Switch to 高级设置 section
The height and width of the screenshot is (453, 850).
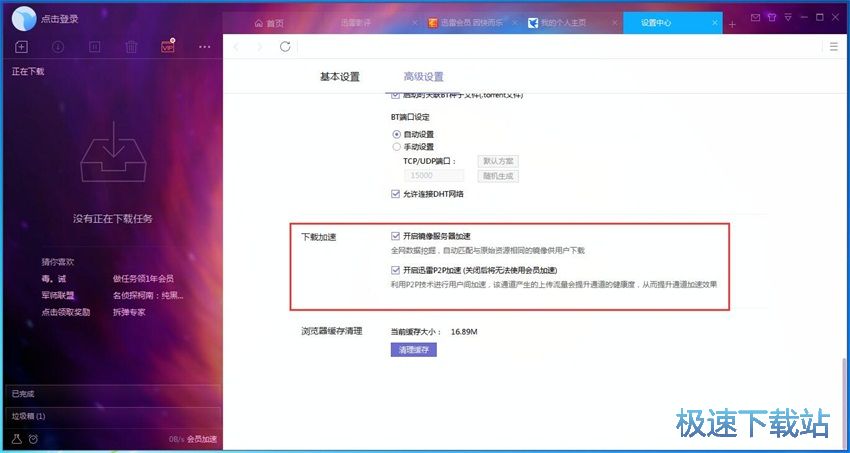423,77
